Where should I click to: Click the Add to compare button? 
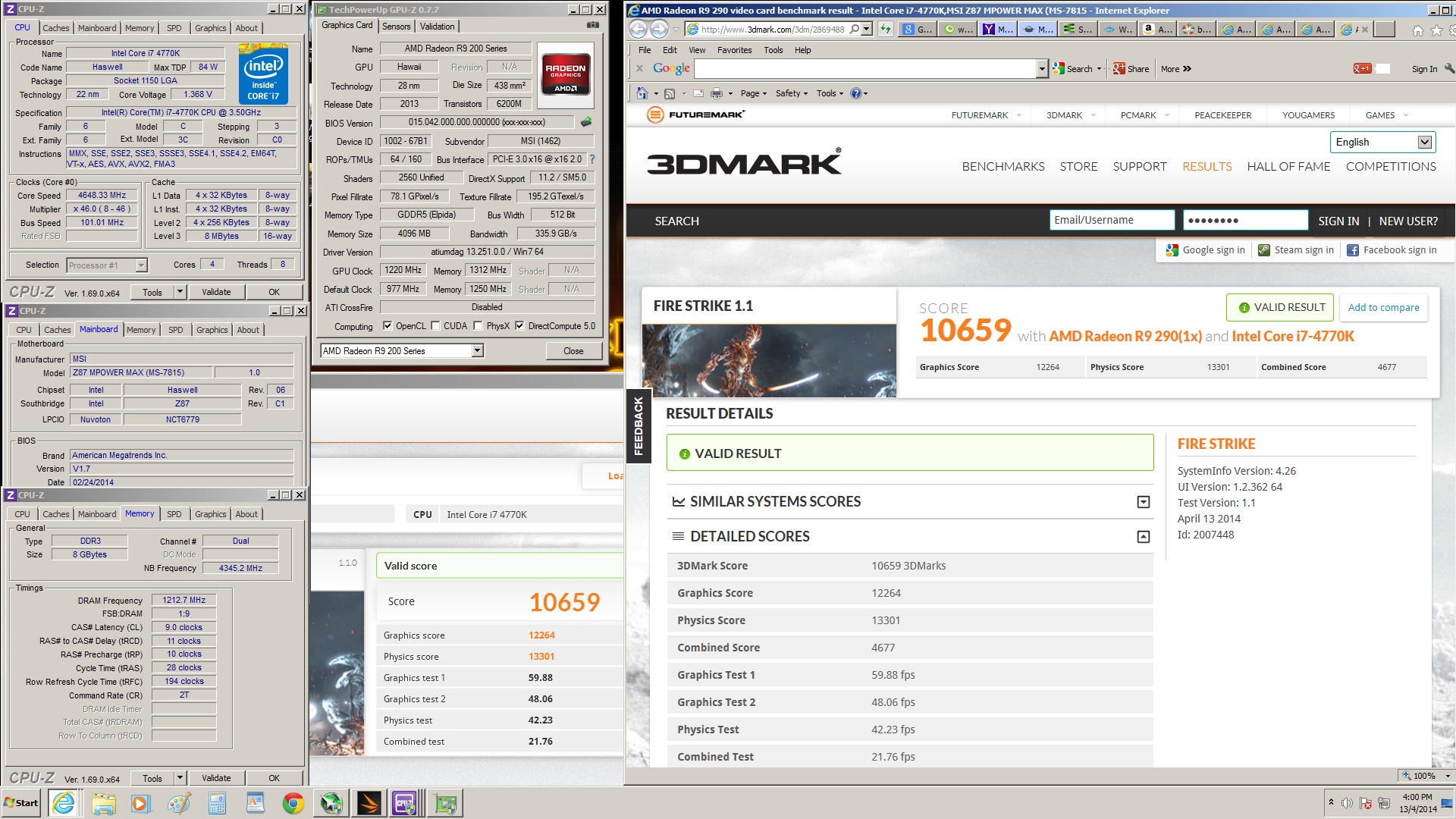[x=1383, y=307]
